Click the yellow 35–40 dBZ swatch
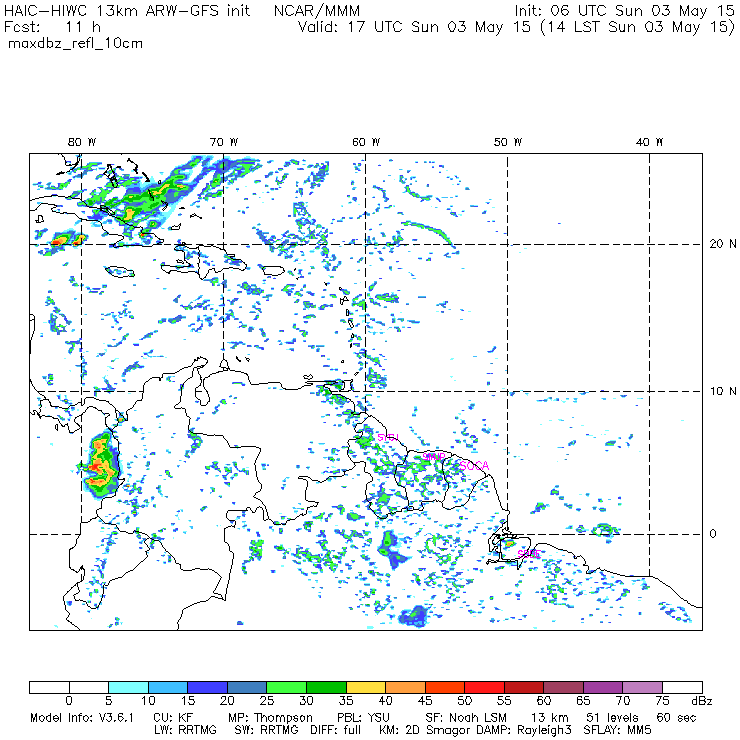 [x=366, y=687]
